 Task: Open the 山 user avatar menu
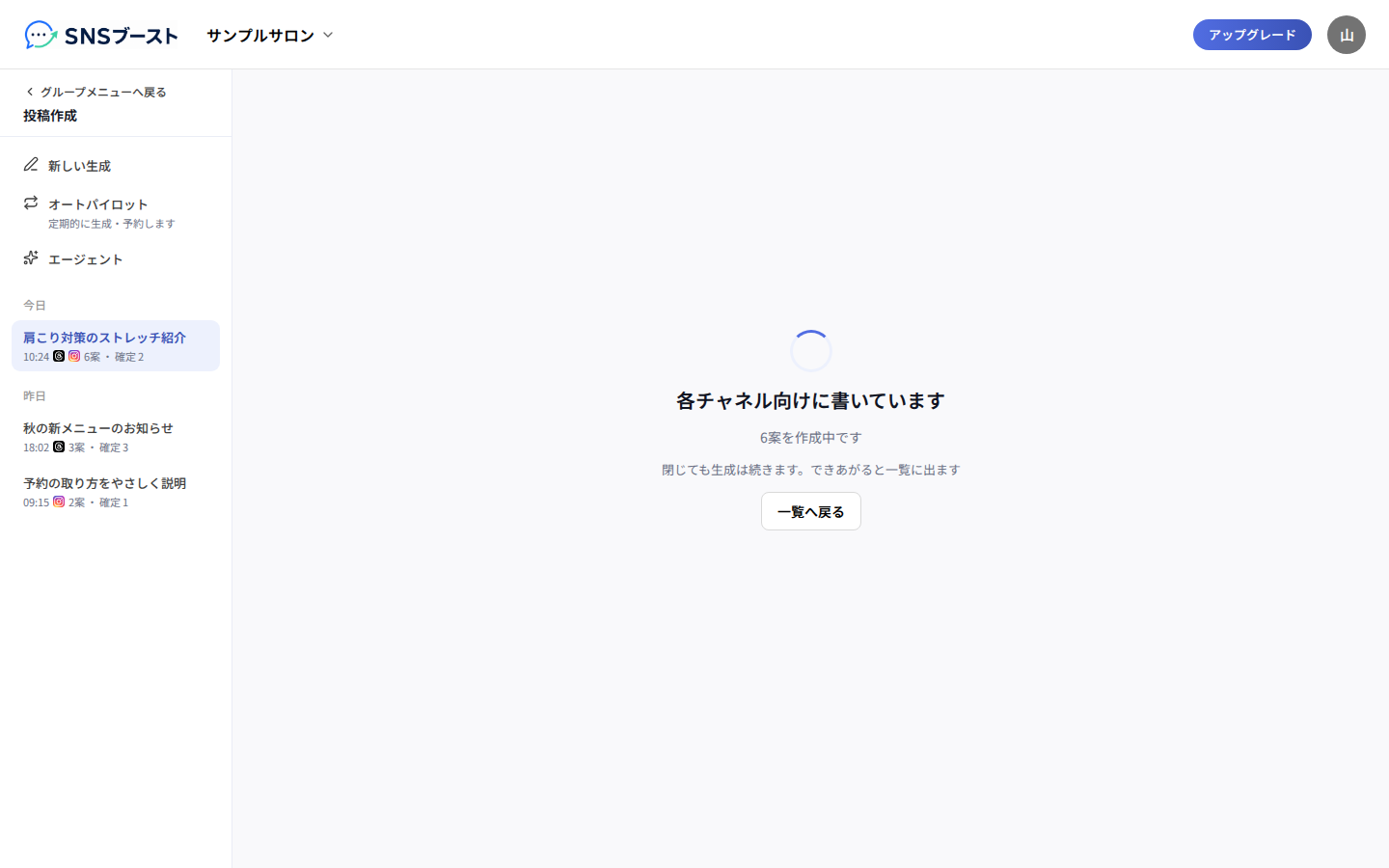pyautogui.click(x=1347, y=35)
